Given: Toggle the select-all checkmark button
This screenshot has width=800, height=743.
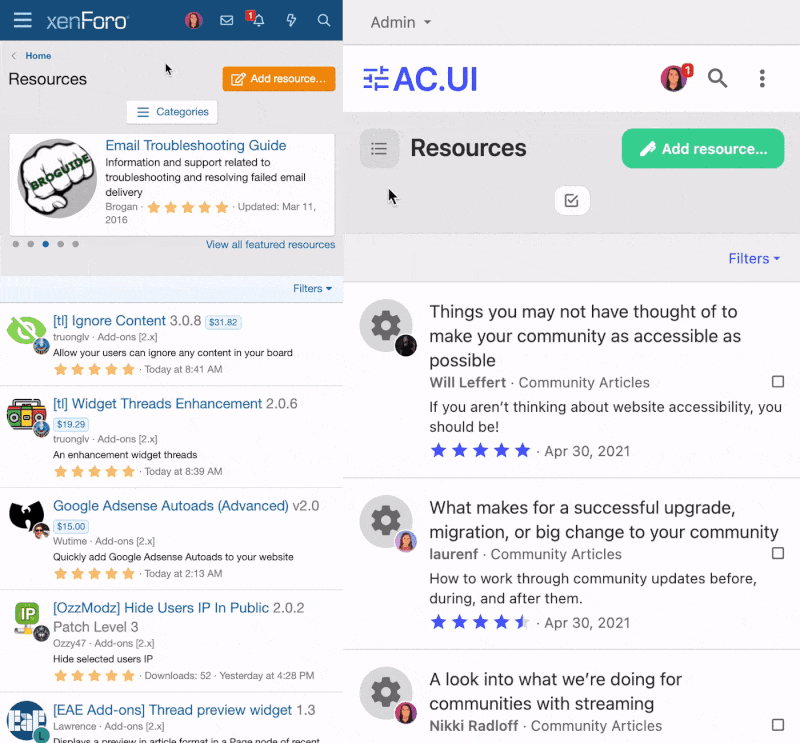Looking at the screenshot, I should click(572, 201).
